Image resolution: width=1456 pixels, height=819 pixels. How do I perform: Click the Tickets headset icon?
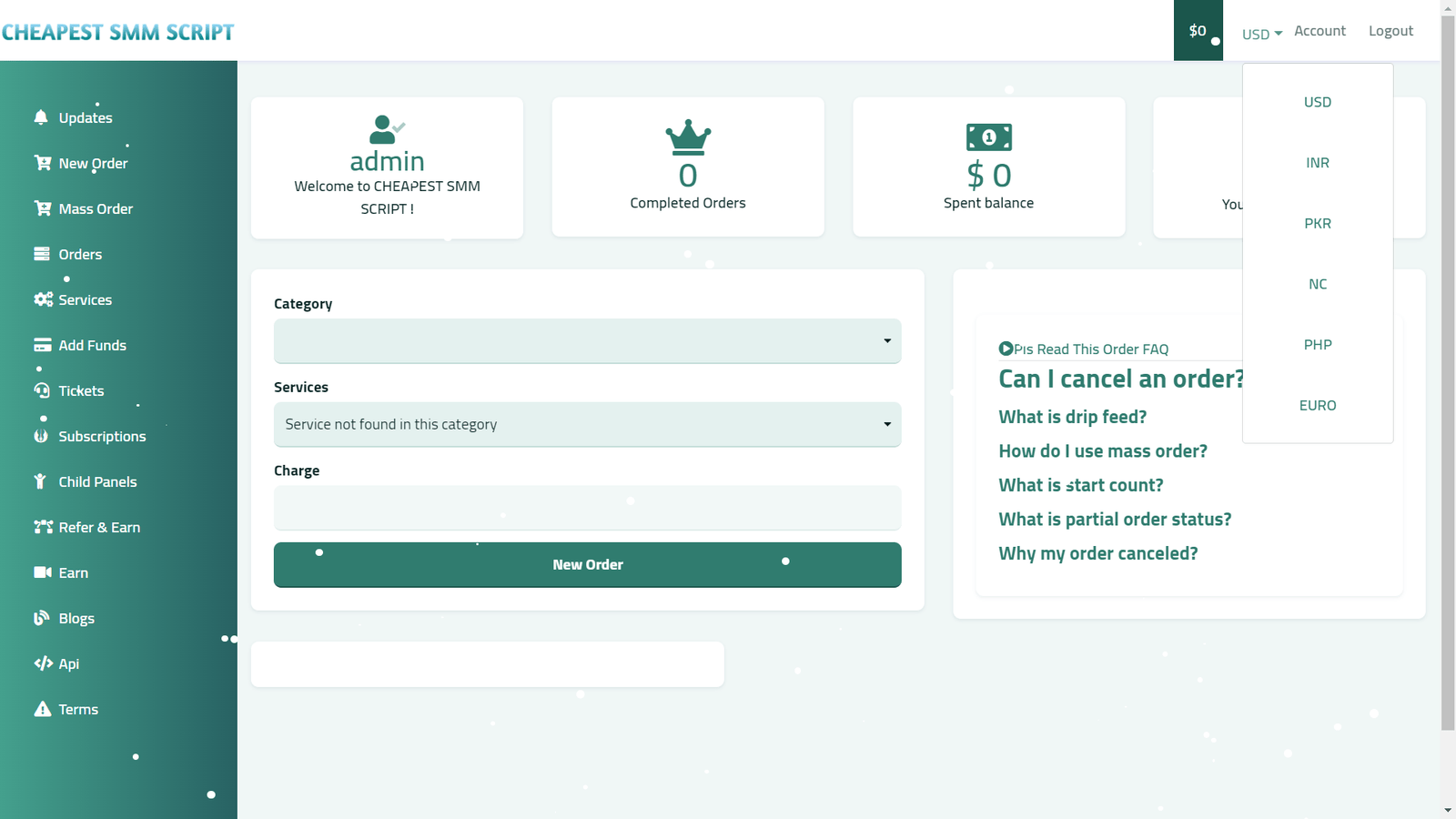click(x=42, y=390)
